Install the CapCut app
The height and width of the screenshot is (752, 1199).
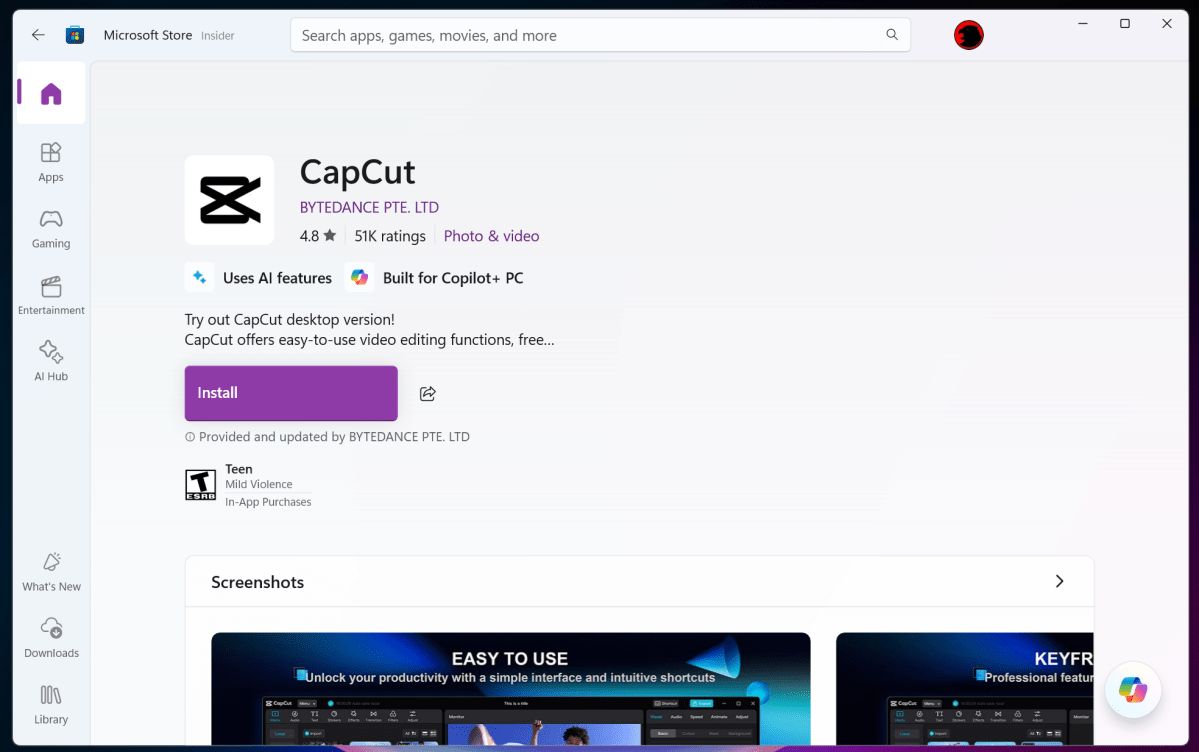pos(291,393)
